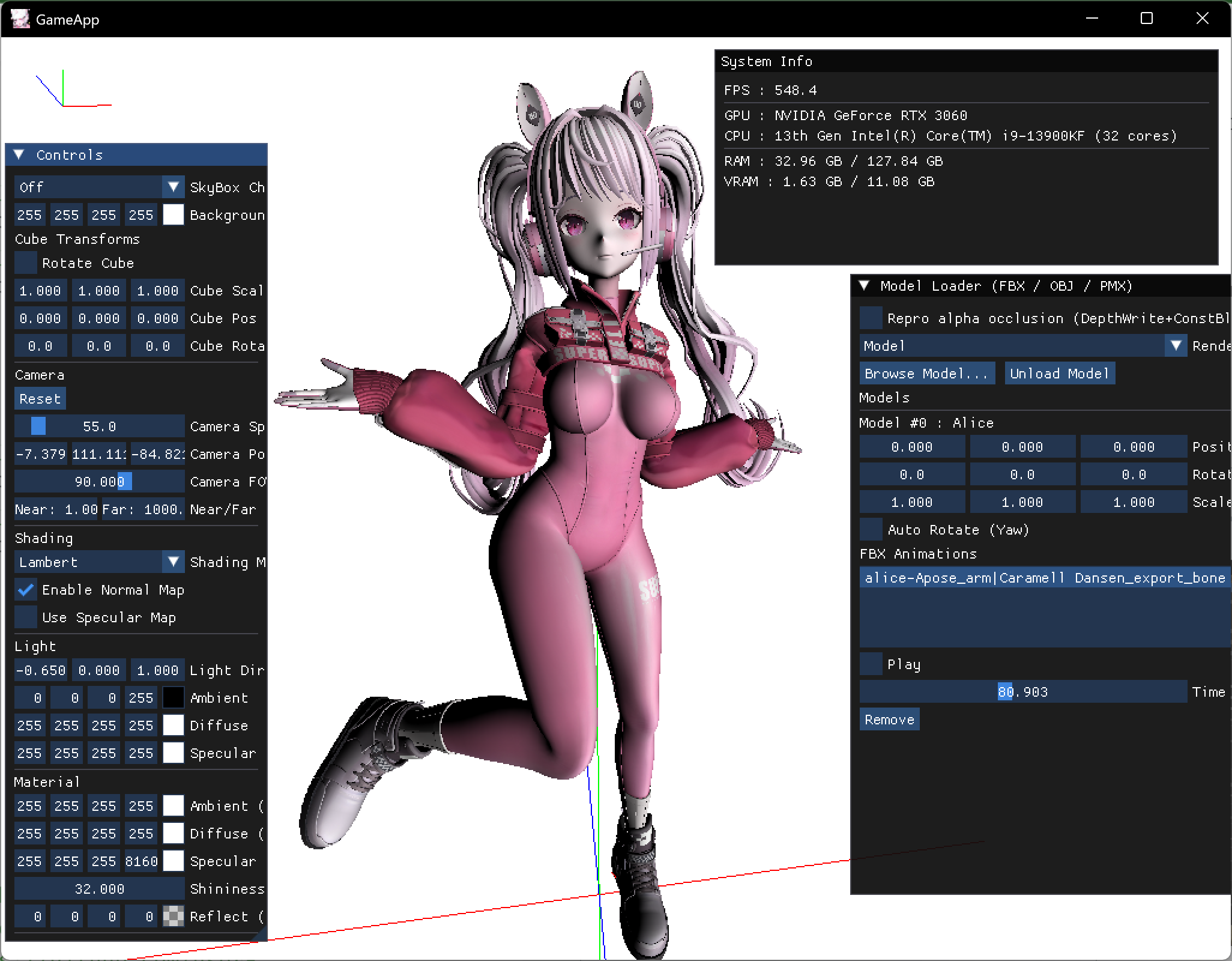Click the Shininess value field
1232x961 pixels.
tap(99, 889)
